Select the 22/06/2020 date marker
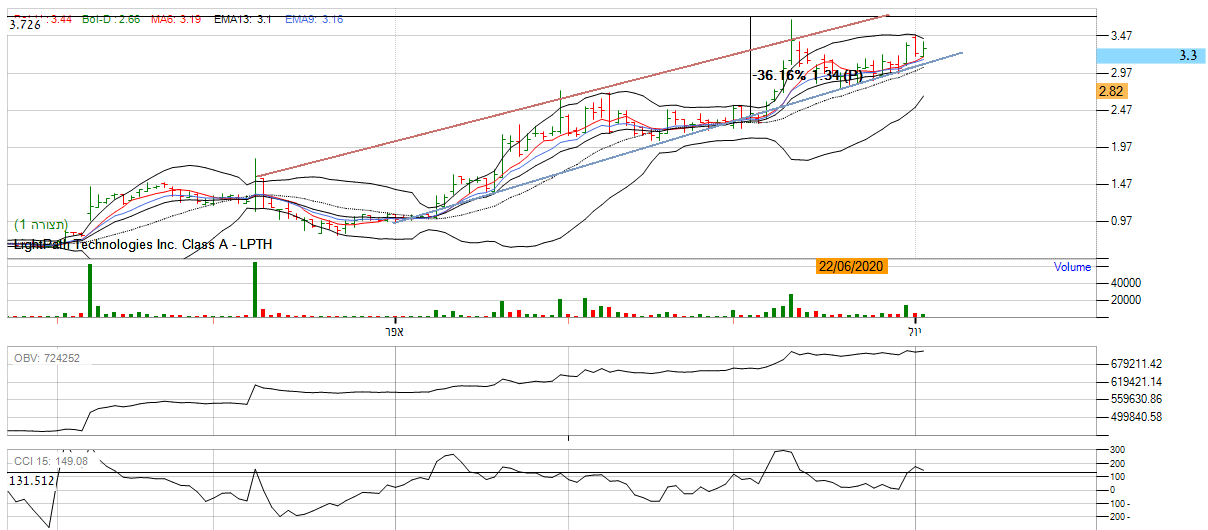This screenshot has width=1208, height=530. coord(851,266)
